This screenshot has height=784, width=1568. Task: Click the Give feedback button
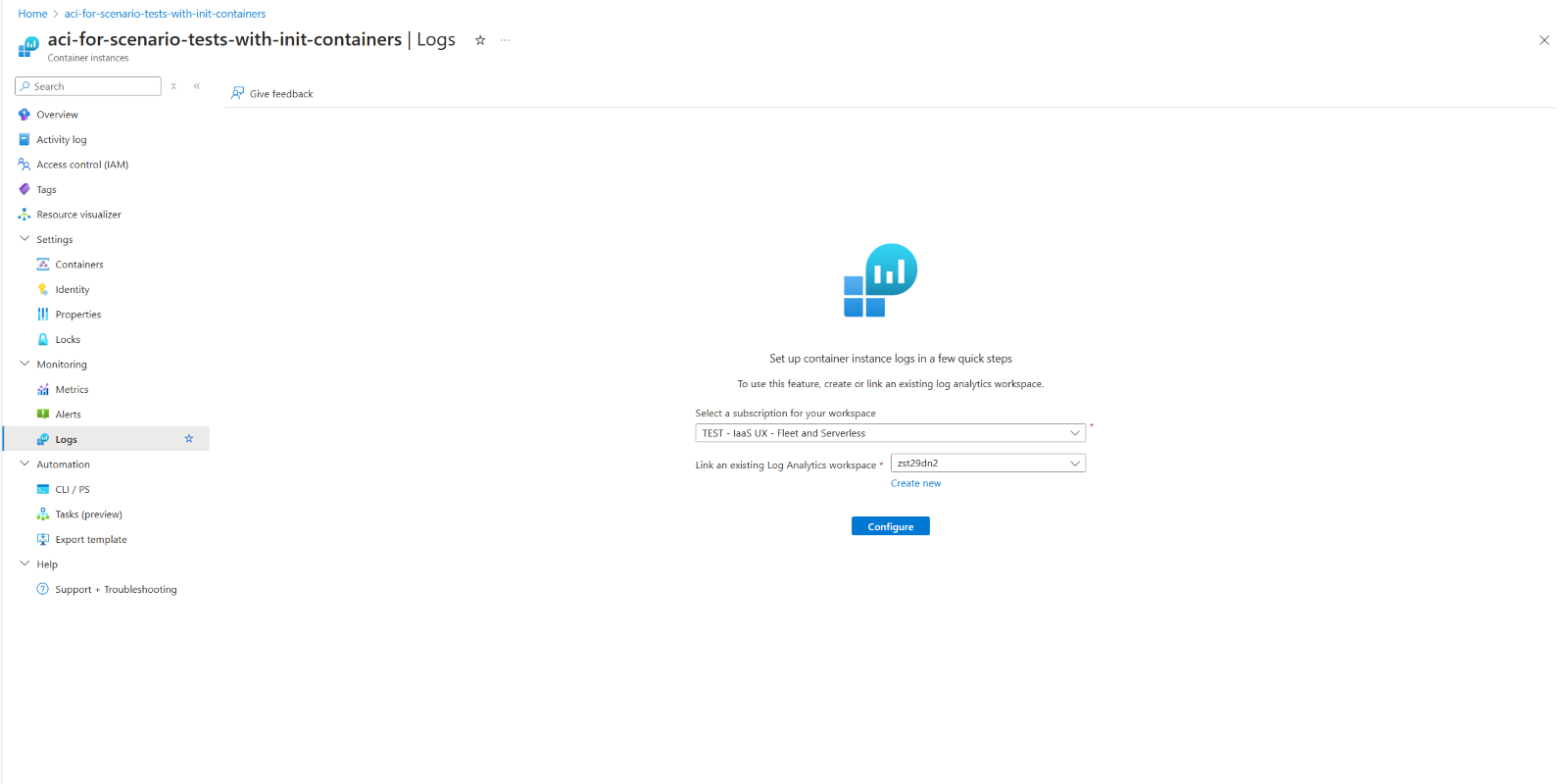coord(272,94)
